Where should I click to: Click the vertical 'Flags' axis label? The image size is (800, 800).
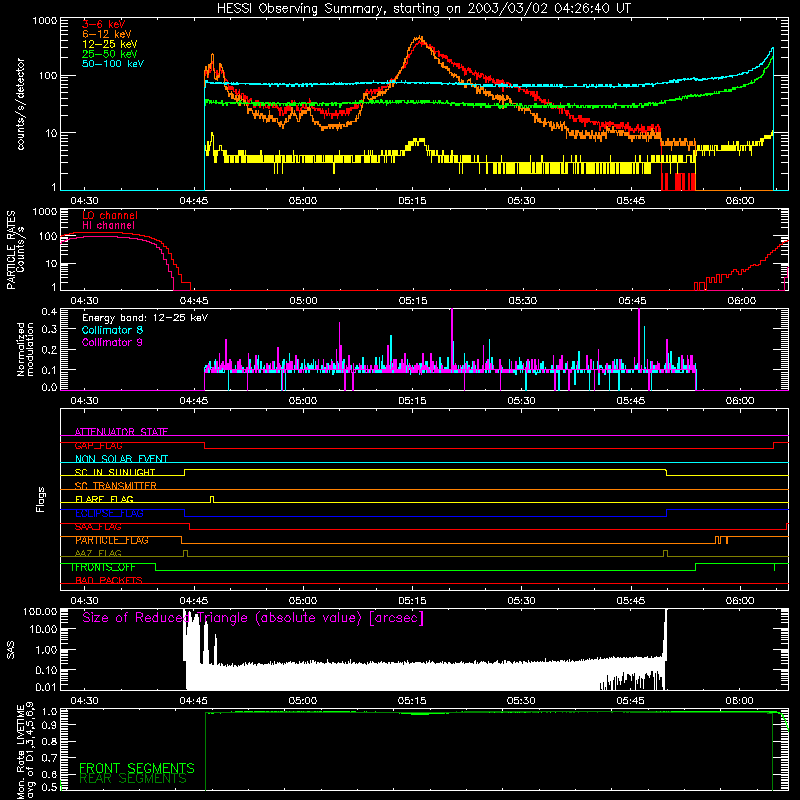(x=40, y=499)
